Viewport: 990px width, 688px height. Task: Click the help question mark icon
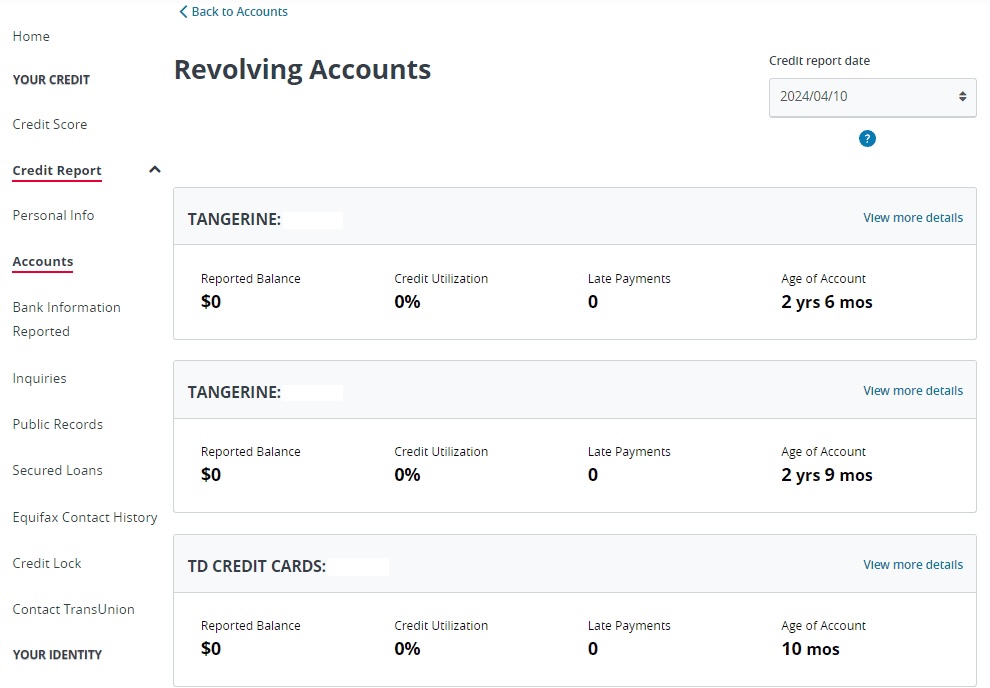coord(866,139)
